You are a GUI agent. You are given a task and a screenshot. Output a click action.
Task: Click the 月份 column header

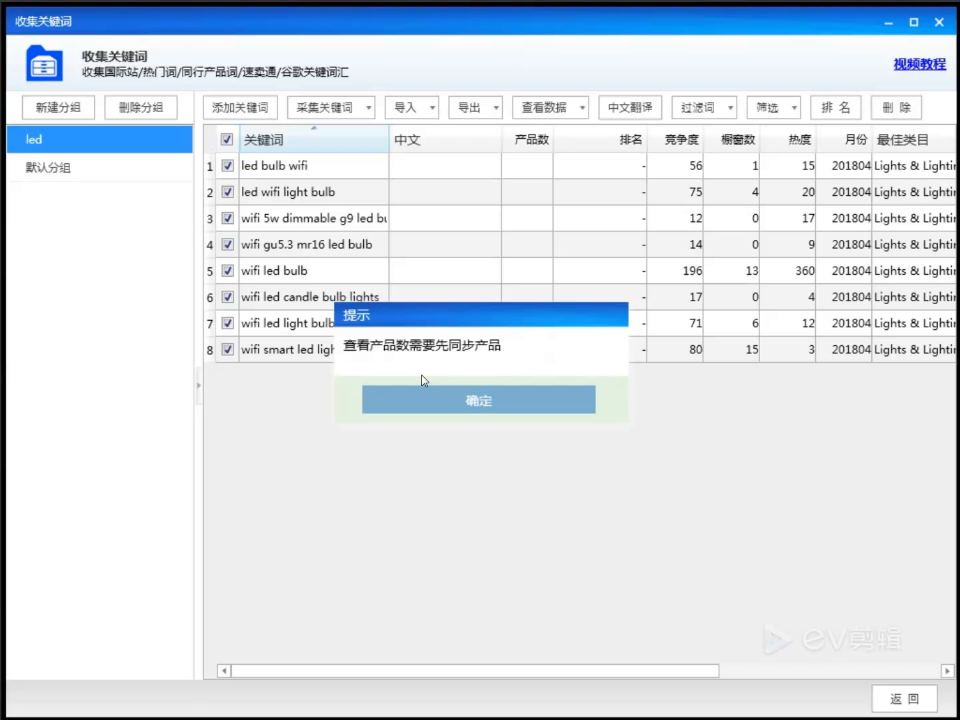coord(844,140)
